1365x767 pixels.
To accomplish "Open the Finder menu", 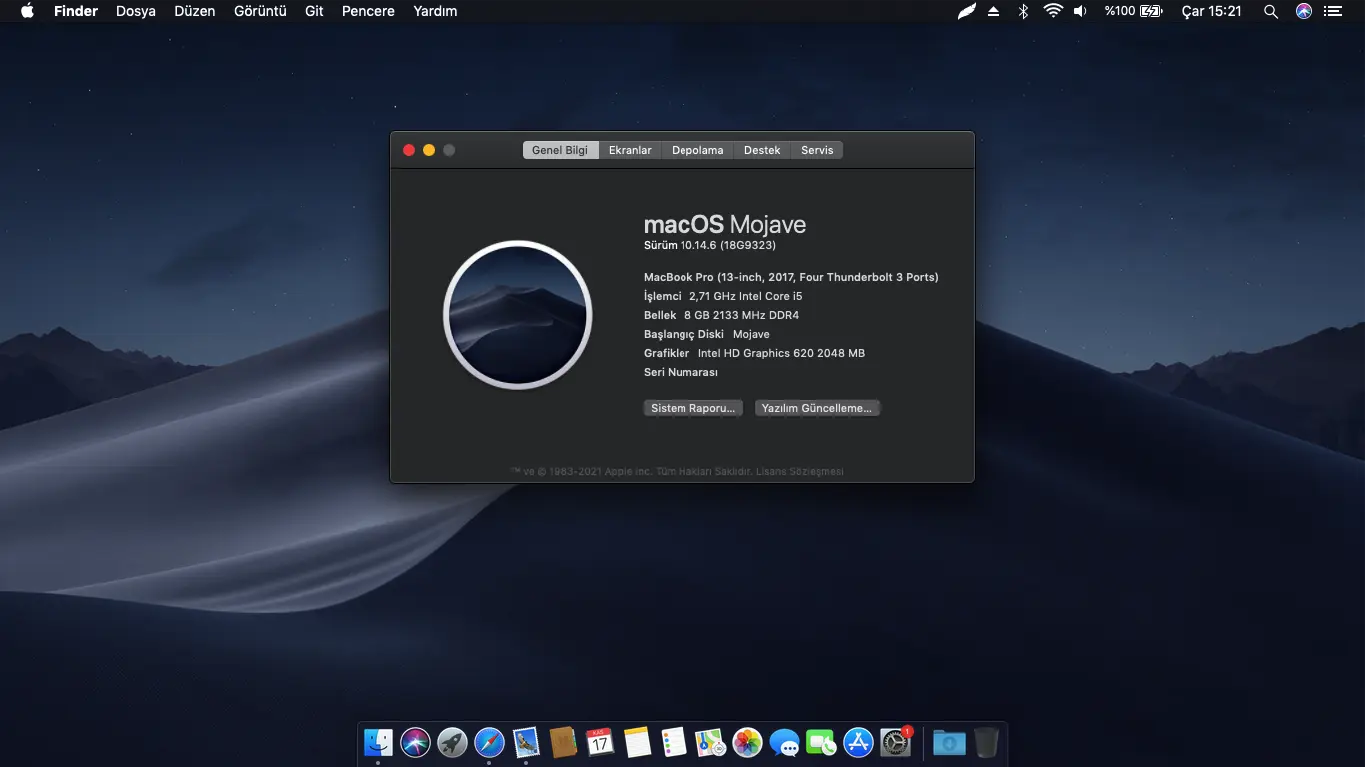I will (x=76, y=11).
